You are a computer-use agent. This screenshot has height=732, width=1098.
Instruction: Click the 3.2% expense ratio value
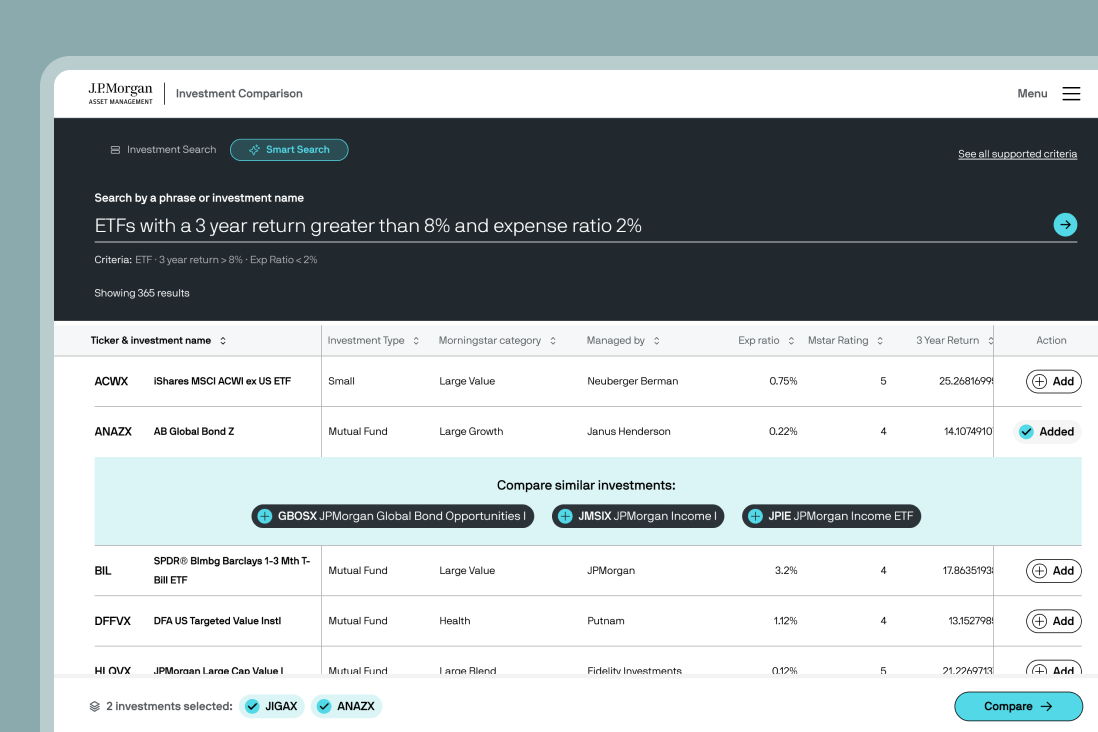786,571
